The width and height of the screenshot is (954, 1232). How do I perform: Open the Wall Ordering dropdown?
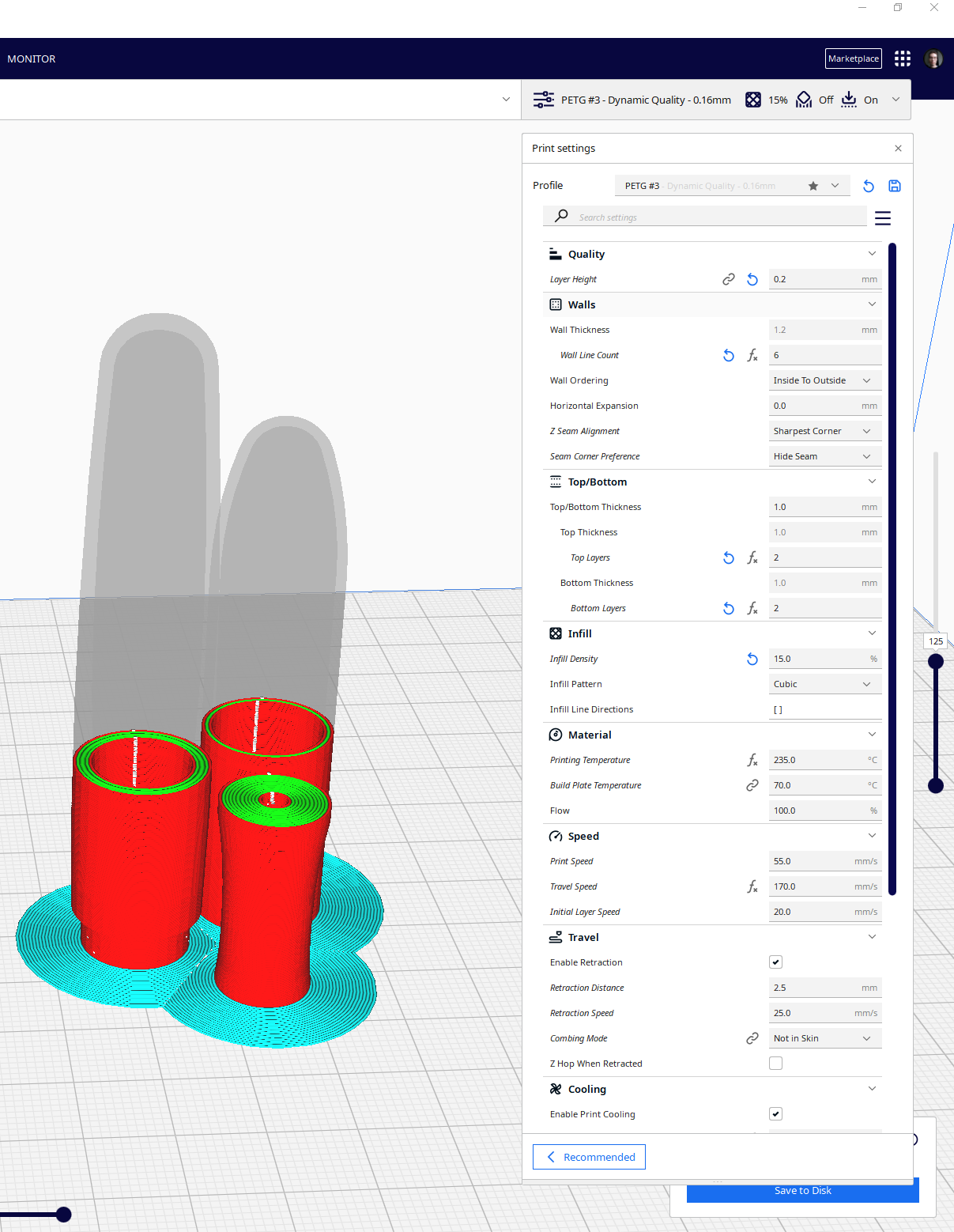[x=824, y=380]
